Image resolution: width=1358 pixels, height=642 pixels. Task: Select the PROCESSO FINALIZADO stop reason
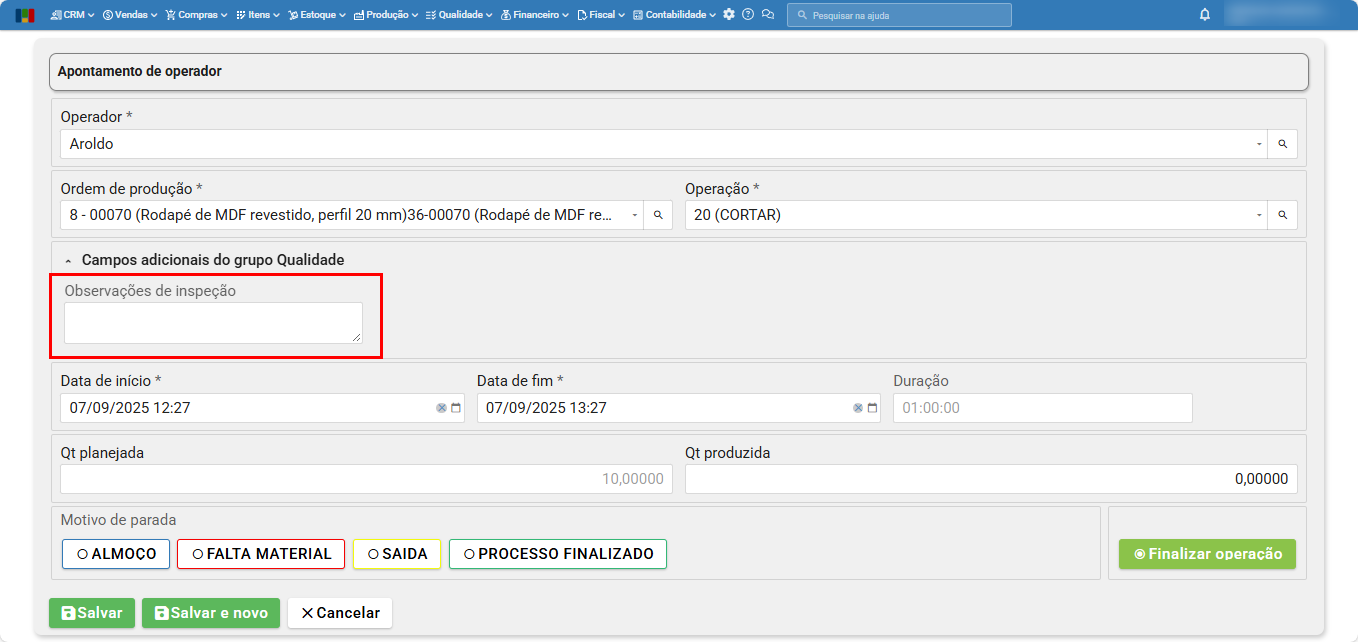[558, 554]
